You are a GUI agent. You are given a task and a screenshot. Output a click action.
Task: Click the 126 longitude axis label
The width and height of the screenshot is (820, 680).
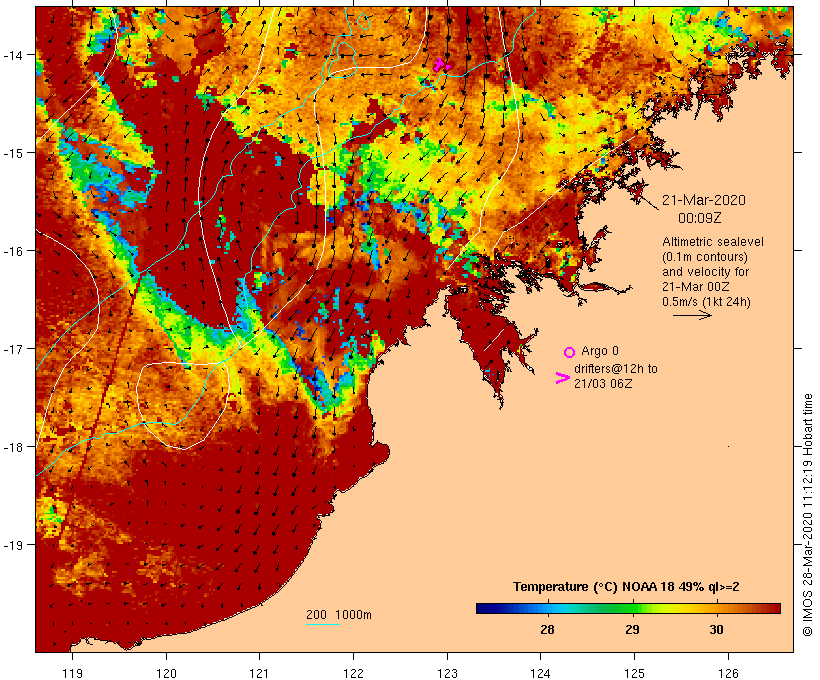pos(728,673)
